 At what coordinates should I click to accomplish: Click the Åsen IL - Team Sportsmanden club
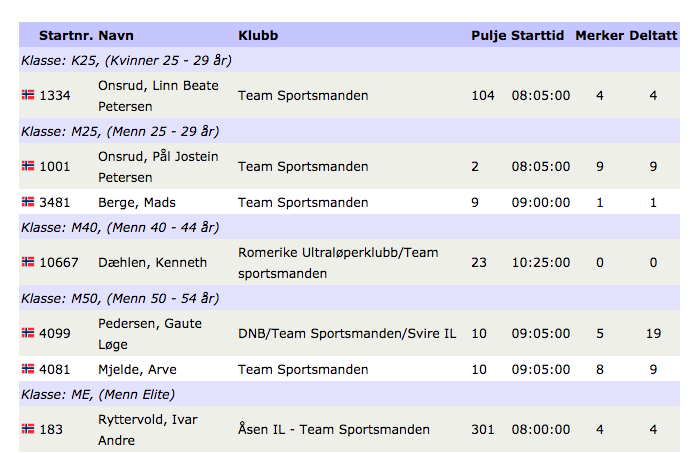[x=333, y=429]
